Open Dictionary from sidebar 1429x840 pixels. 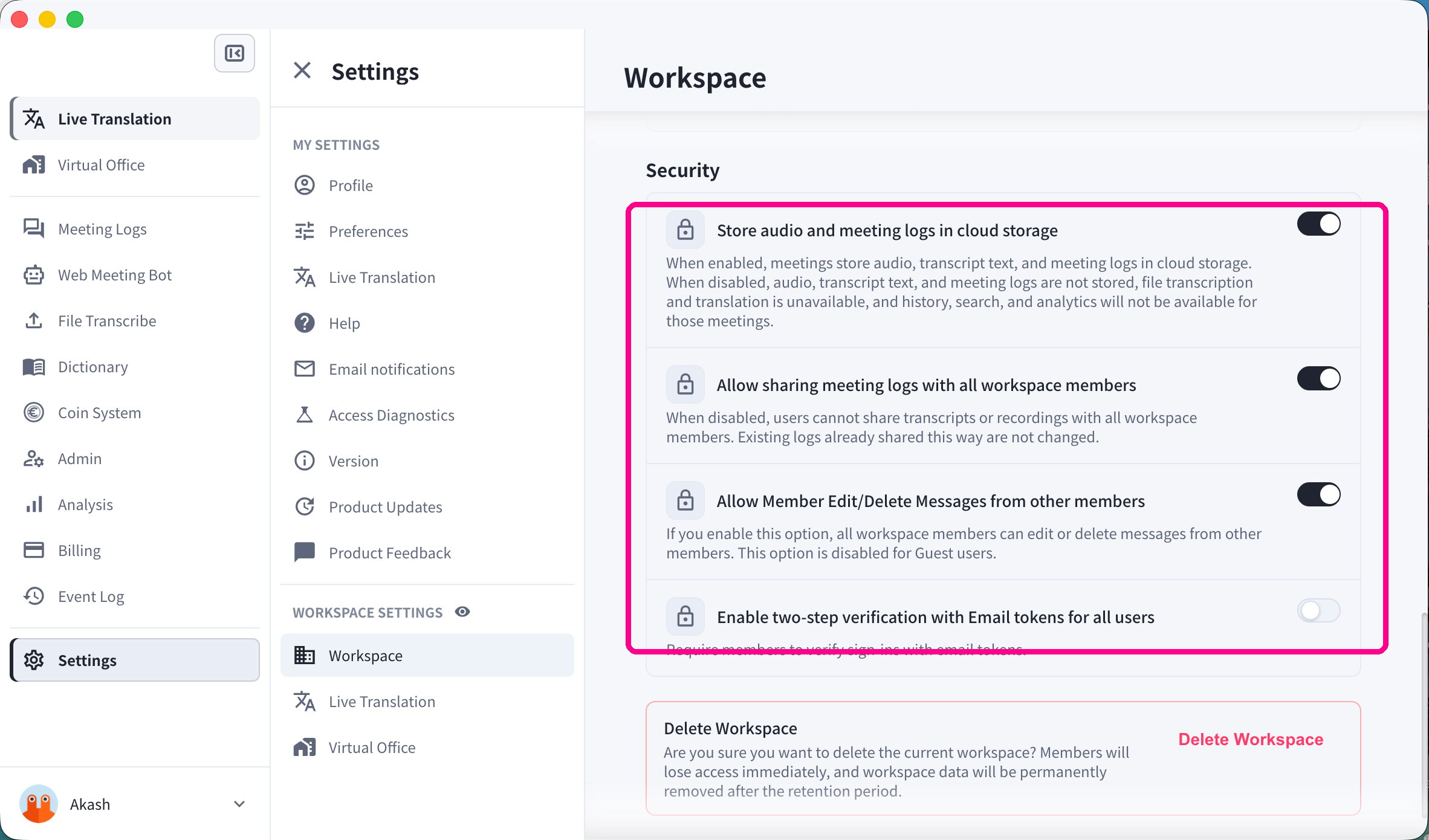[x=135, y=367]
